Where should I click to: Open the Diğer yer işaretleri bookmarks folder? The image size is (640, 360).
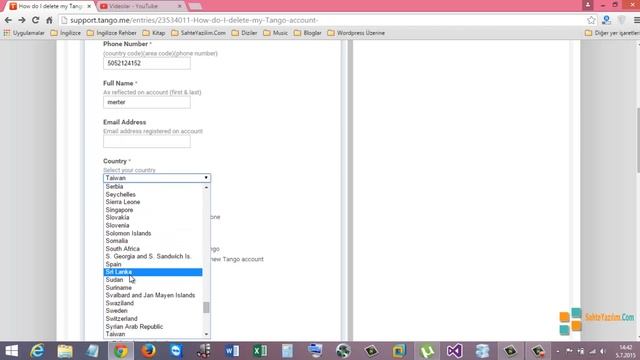coord(612,33)
